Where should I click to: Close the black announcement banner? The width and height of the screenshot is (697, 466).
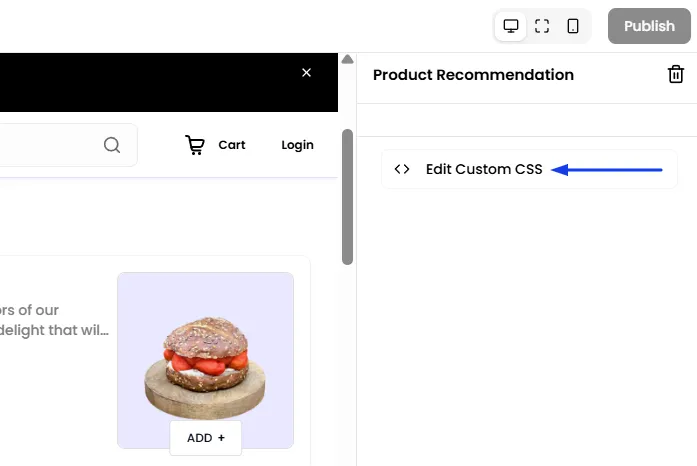point(306,72)
